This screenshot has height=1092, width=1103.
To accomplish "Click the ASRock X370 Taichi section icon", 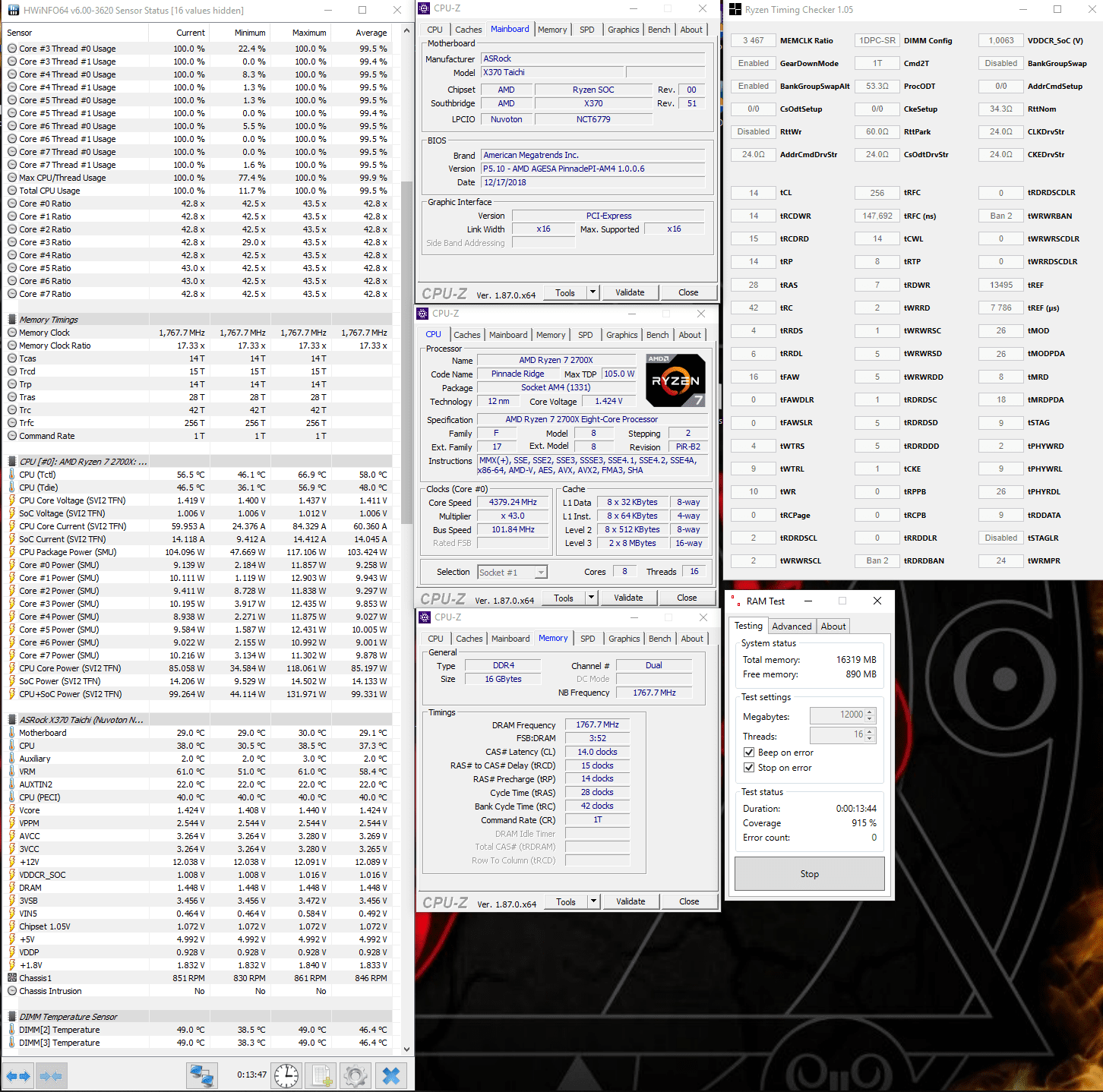I will pos(12,720).
